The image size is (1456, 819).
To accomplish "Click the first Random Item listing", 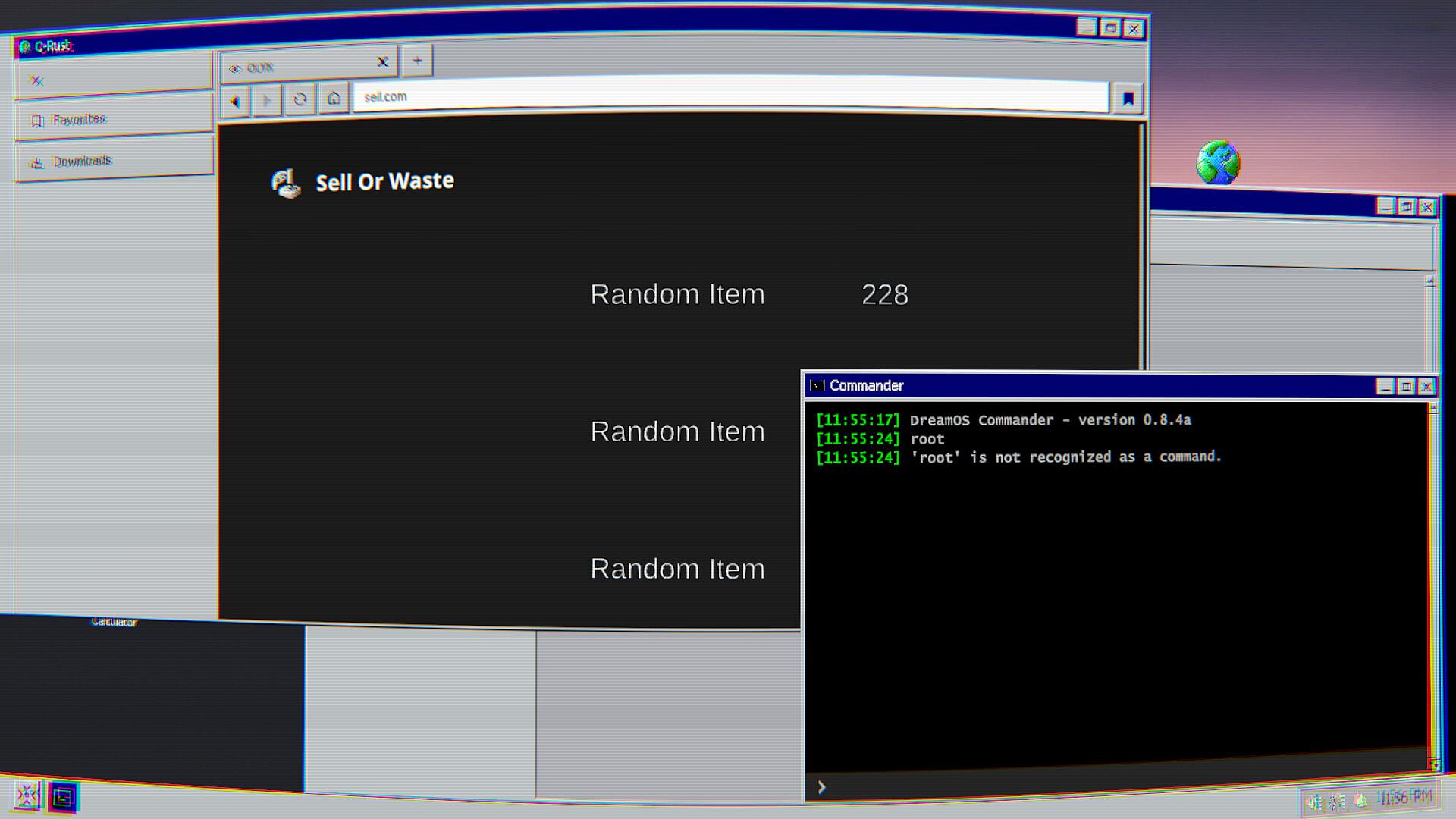I will [x=676, y=294].
